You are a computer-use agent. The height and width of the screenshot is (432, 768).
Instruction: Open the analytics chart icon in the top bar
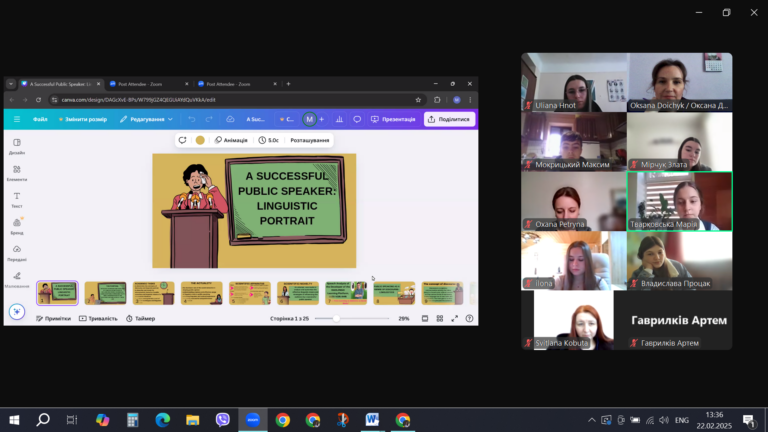339,119
